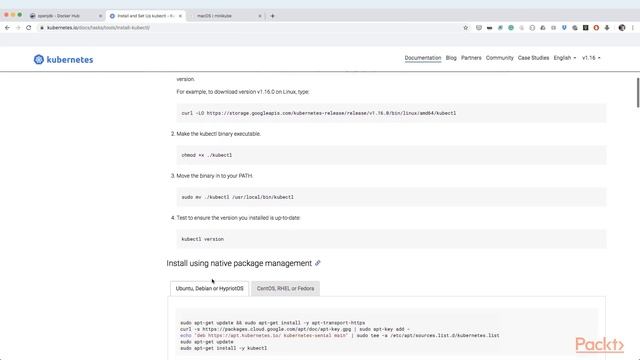Click the chmod +x ./kubectl command

tap(207, 155)
